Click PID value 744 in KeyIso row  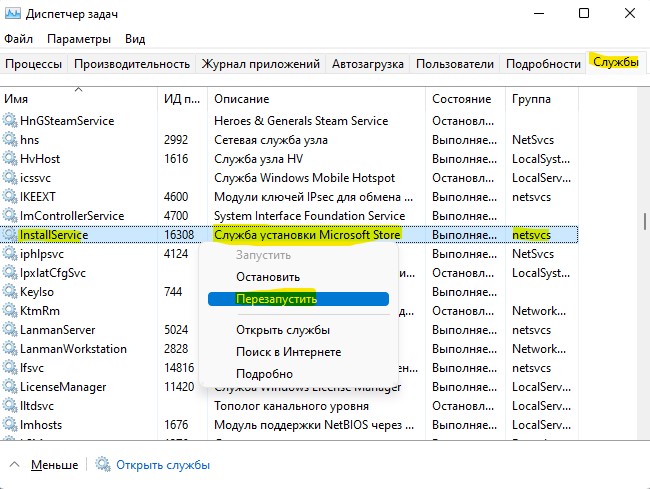tap(173, 292)
